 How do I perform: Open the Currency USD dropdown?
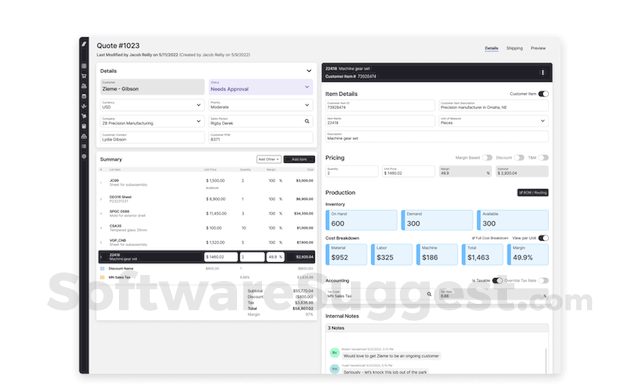click(152, 105)
